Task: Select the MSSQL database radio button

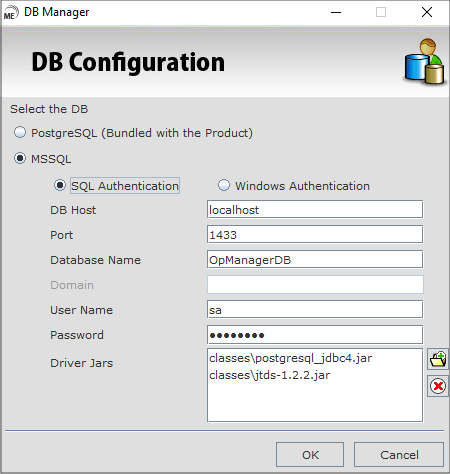Action: pyautogui.click(x=20, y=158)
